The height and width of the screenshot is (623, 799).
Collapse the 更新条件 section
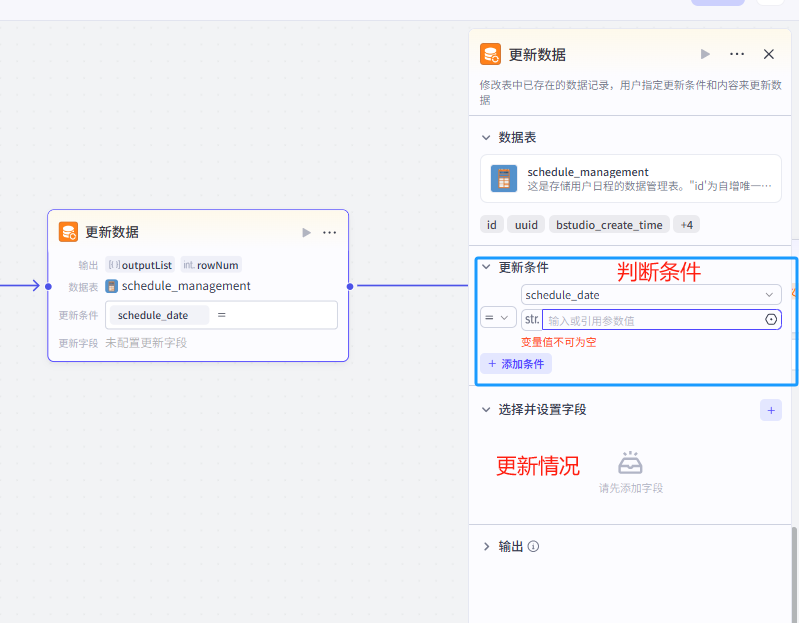pyautogui.click(x=487, y=268)
